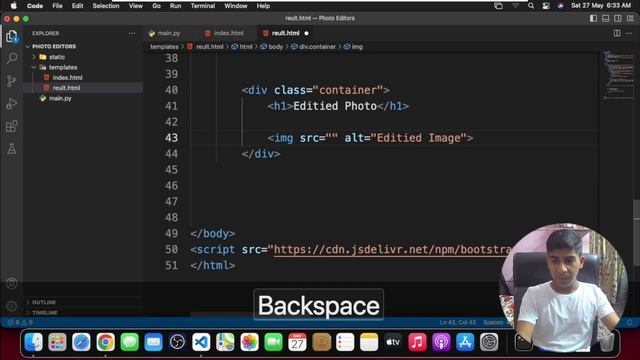Toggle primary side bar layout icon

(593, 18)
